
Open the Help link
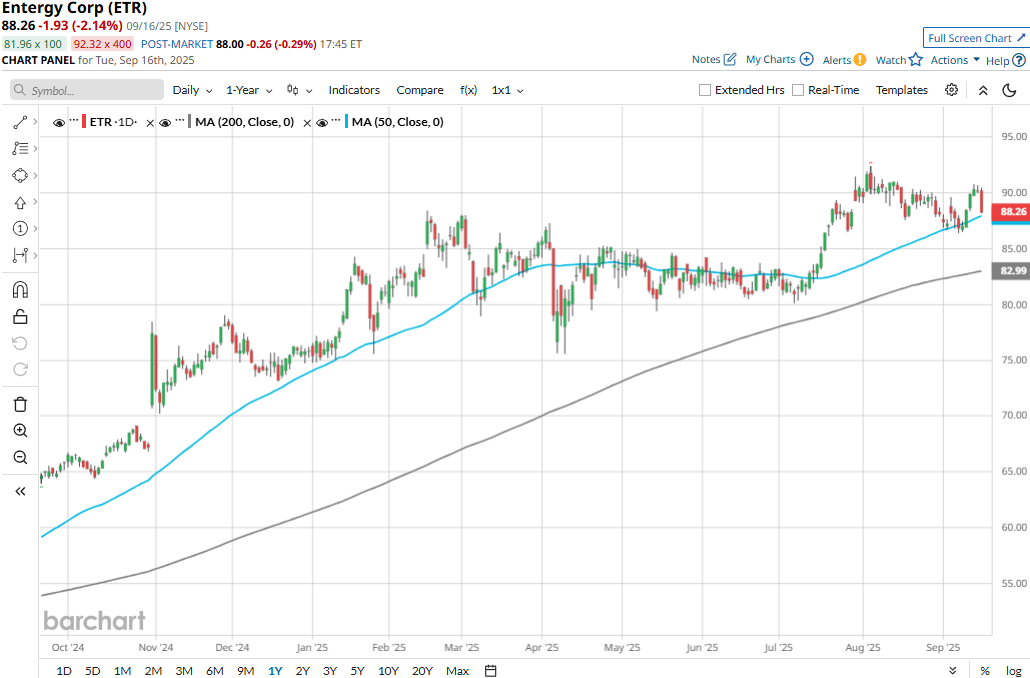(1006, 60)
